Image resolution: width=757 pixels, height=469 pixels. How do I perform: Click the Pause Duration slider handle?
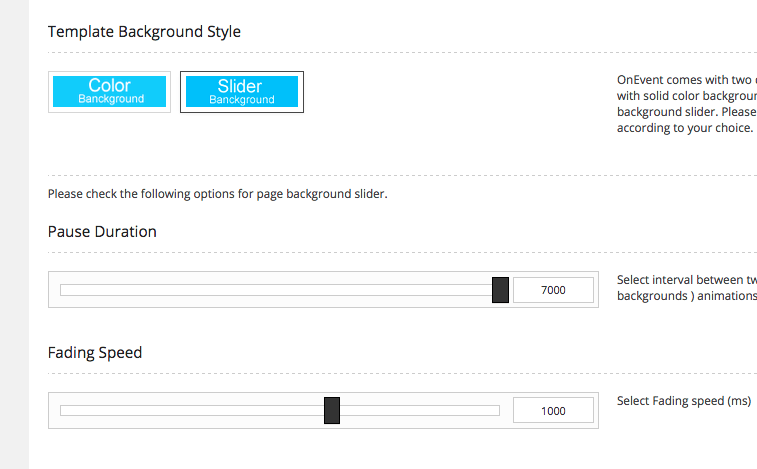501,290
